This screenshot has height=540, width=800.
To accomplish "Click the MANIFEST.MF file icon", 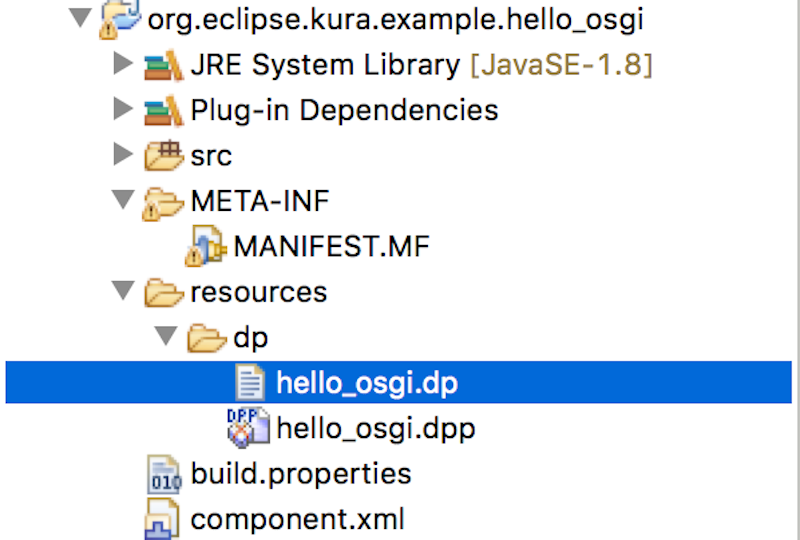I will pyautogui.click(x=206, y=246).
